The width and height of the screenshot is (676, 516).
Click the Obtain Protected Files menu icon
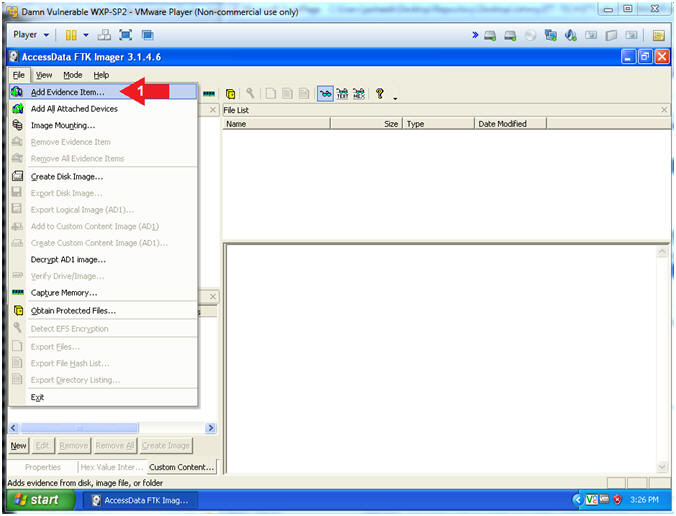tap(18, 310)
